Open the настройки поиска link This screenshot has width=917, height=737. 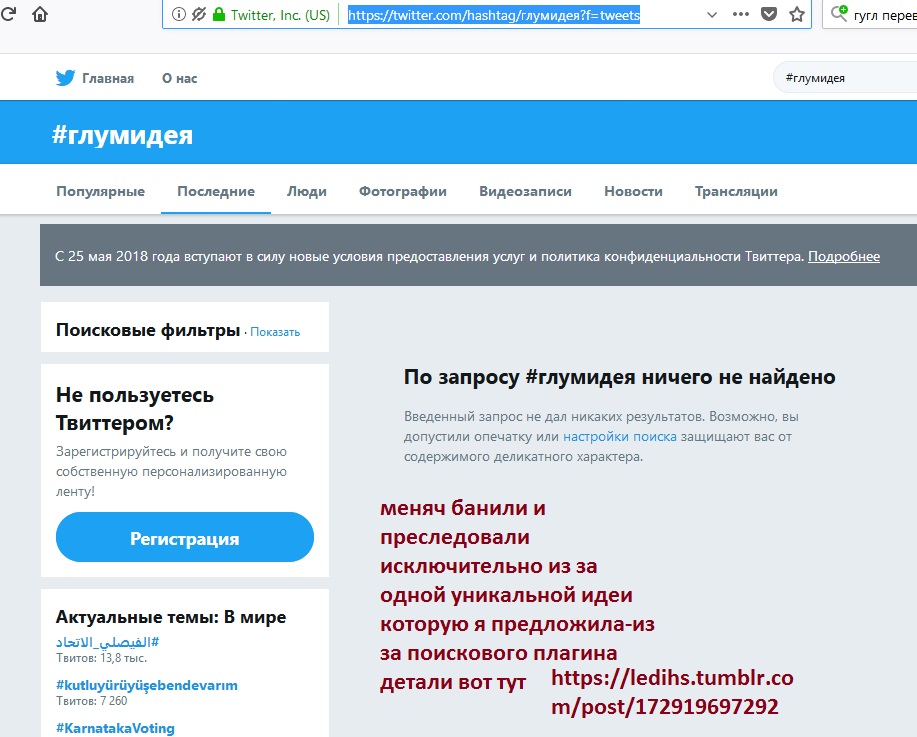(x=619, y=436)
